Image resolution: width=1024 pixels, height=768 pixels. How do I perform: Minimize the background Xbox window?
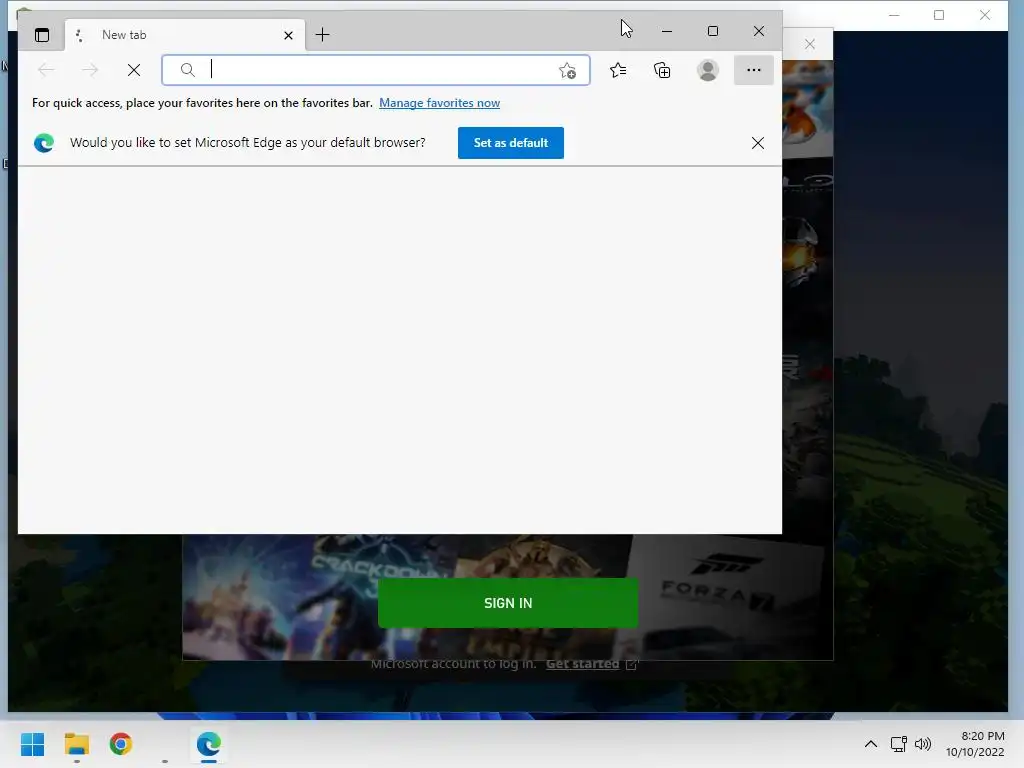click(894, 15)
